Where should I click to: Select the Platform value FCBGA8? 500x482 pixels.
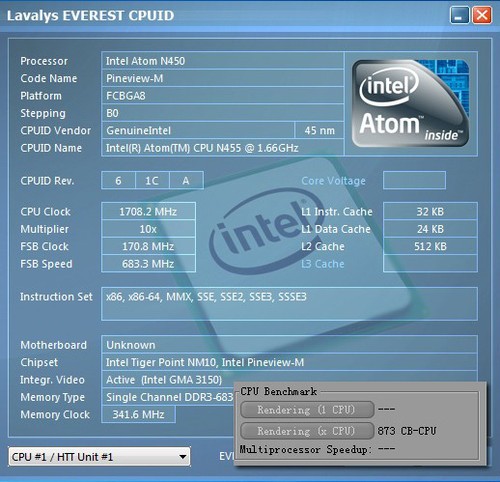222,96
